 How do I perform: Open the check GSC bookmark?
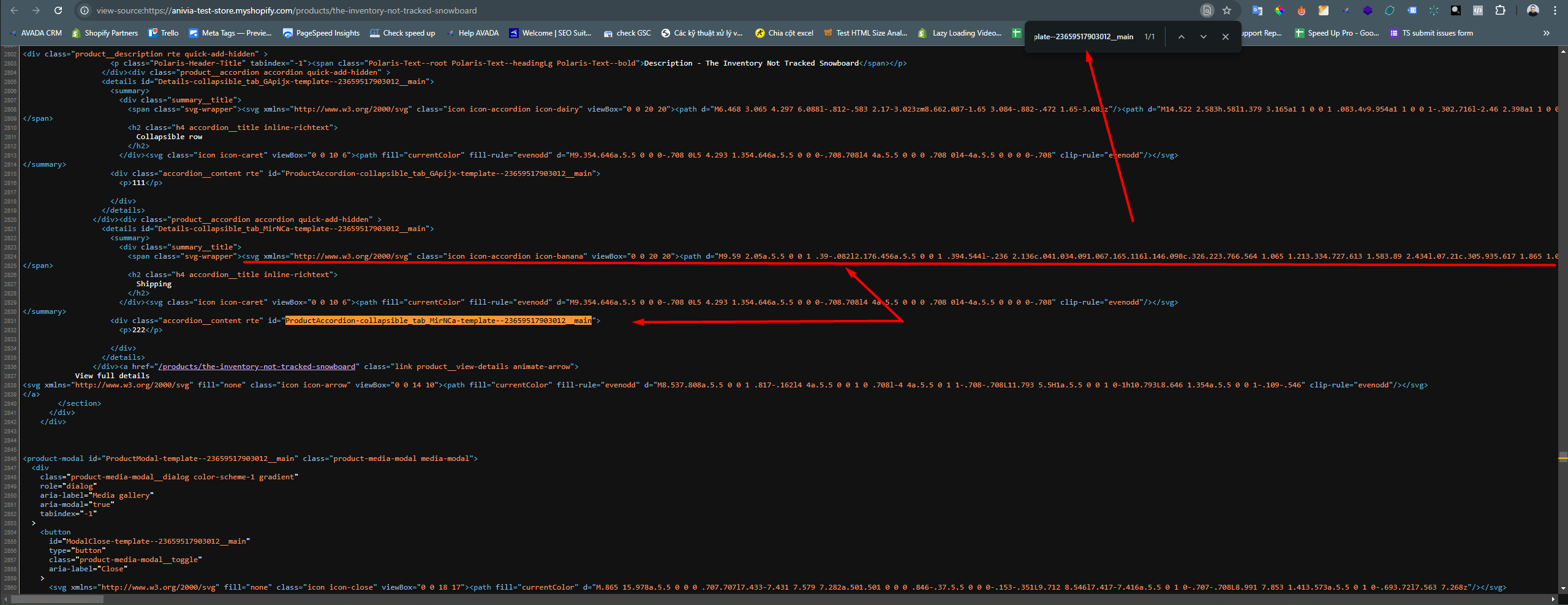[x=627, y=33]
